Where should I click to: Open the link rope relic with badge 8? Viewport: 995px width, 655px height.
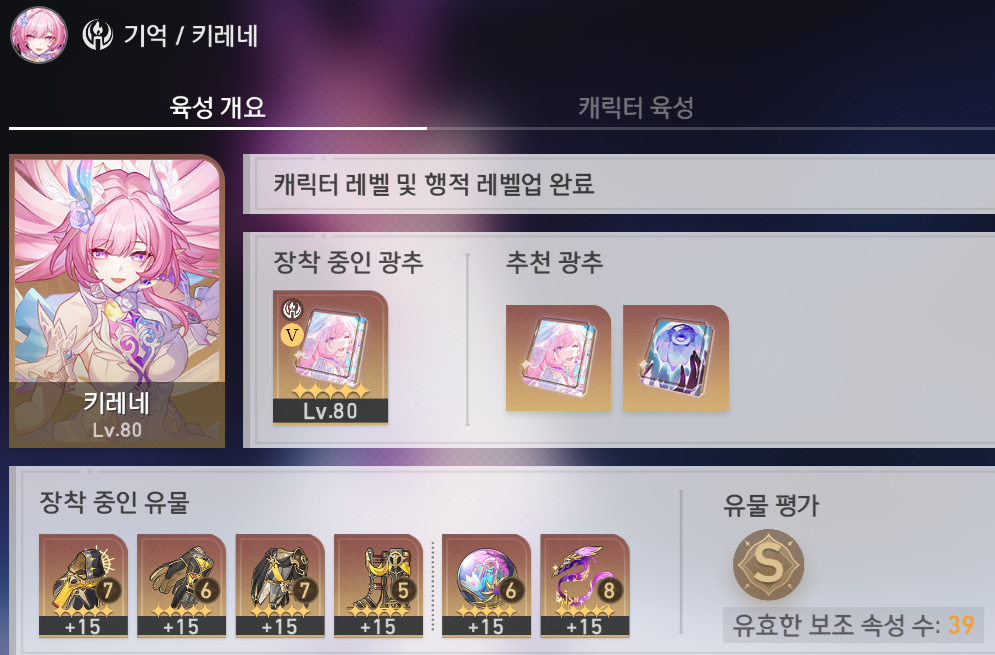point(584,585)
